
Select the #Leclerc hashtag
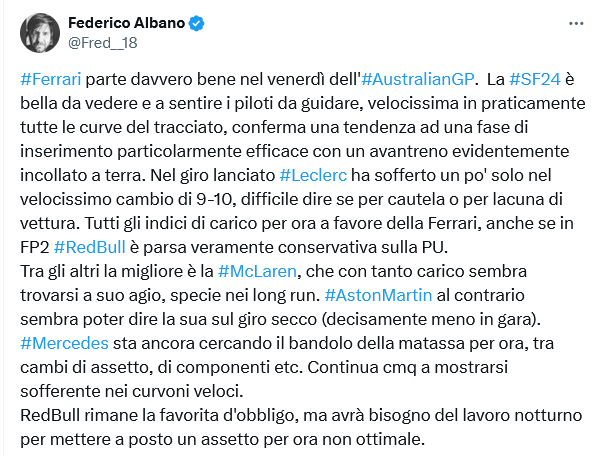click(313, 175)
